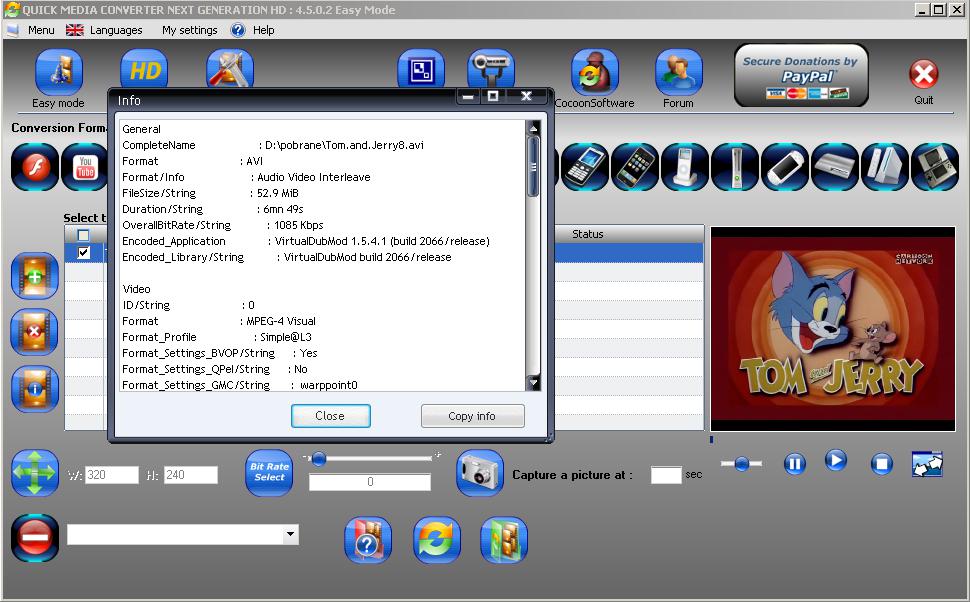Open Secure Donations by PayPal
This screenshot has width=970, height=602.
[x=801, y=75]
